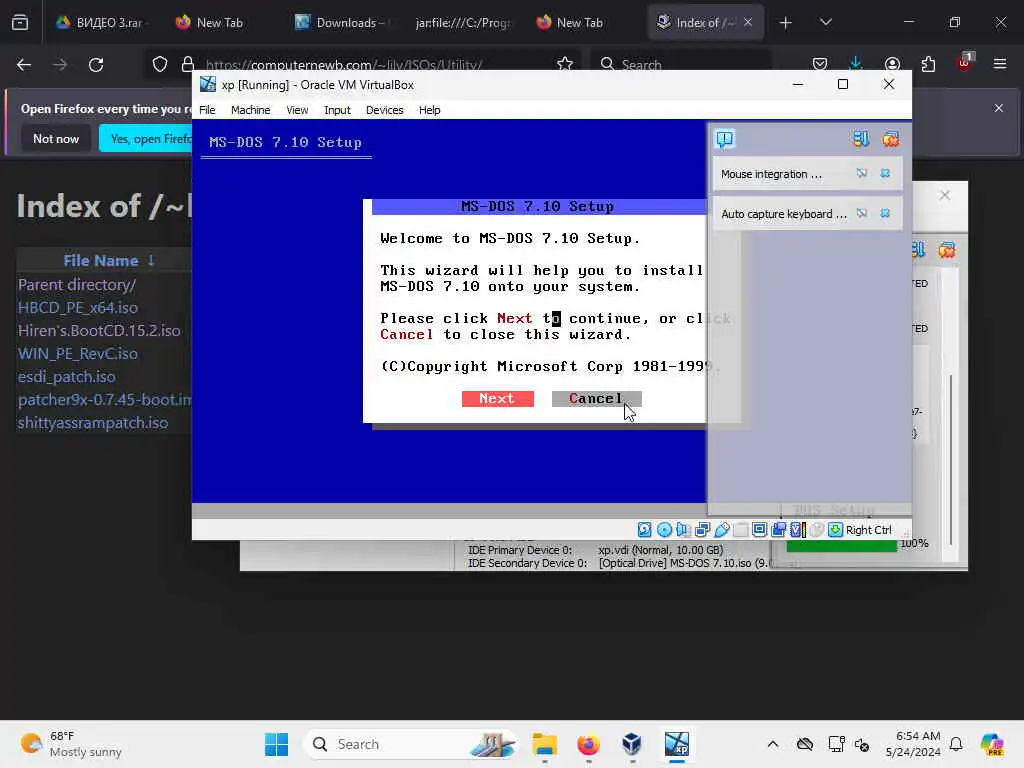The width and height of the screenshot is (1024, 768).
Task: Open the clock showing 6:54 AM
Action: point(913,744)
